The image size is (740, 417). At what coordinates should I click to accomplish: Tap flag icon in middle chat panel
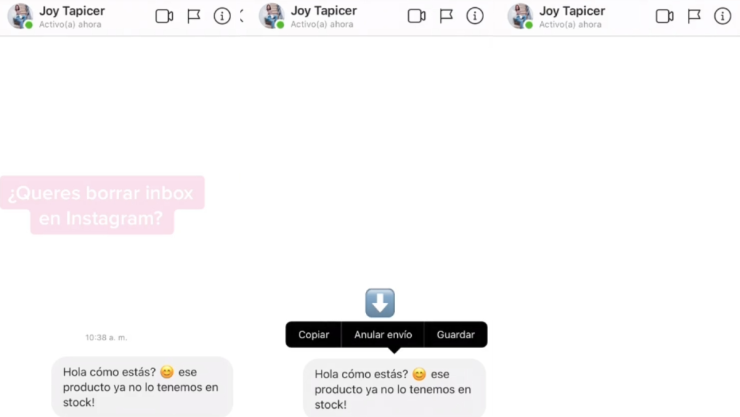coord(446,16)
